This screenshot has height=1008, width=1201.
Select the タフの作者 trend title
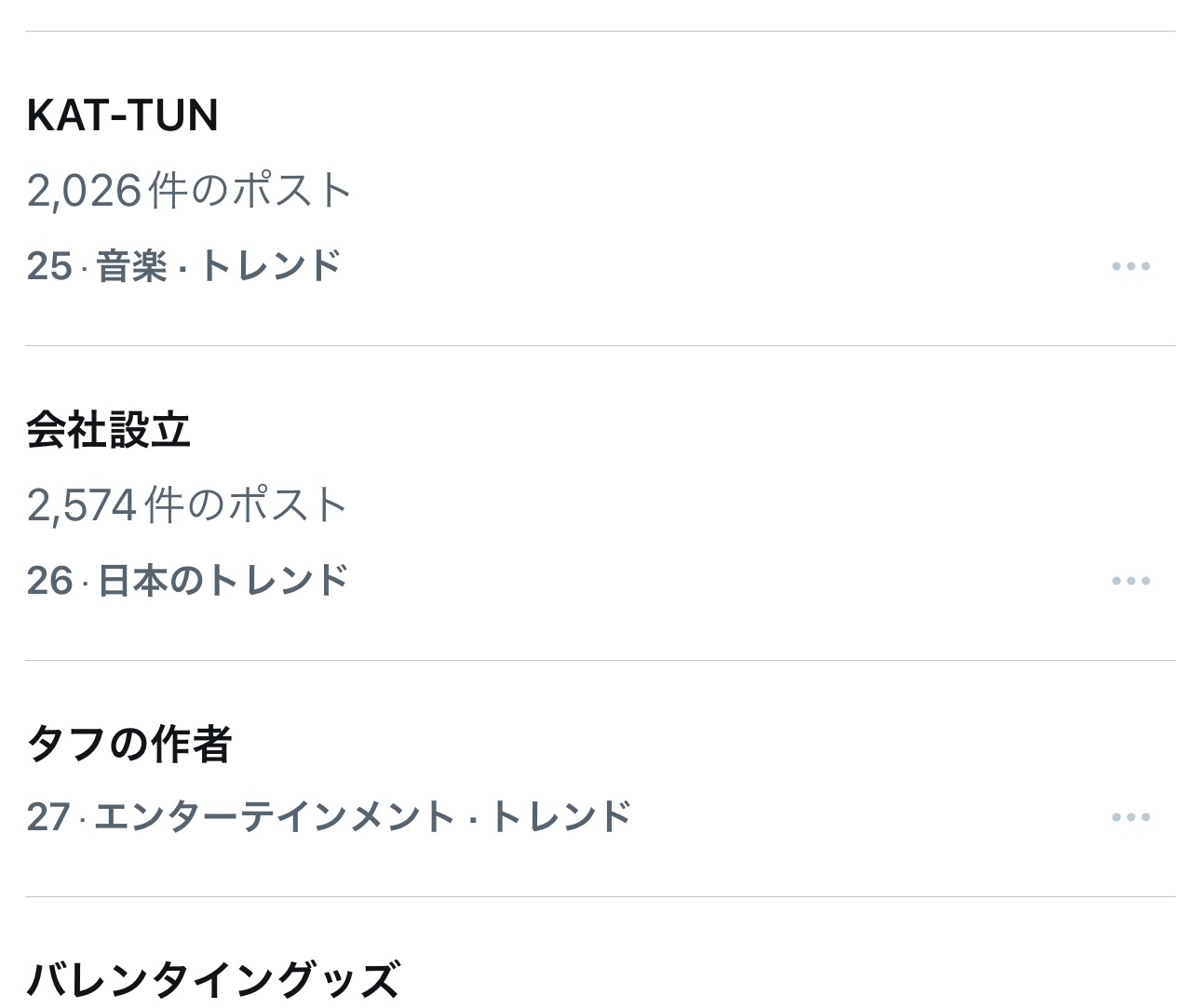pyautogui.click(x=128, y=745)
